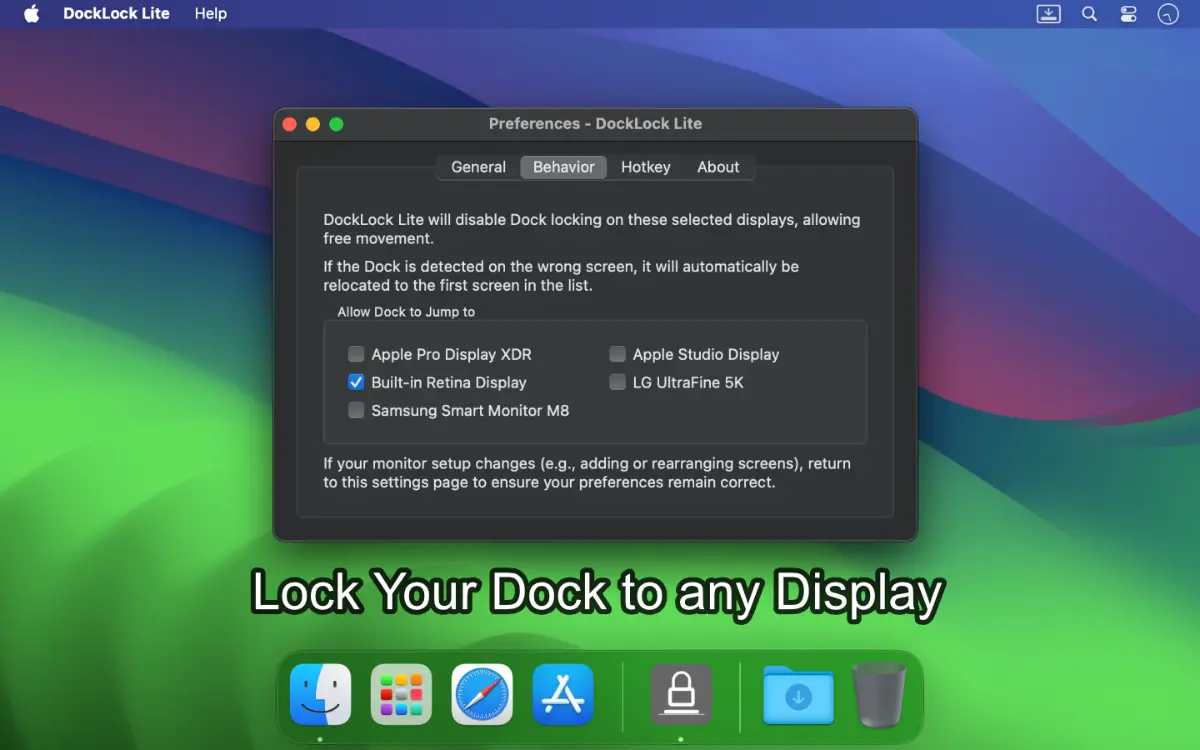Open the Trash from the Dock

[x=878, y=694]
